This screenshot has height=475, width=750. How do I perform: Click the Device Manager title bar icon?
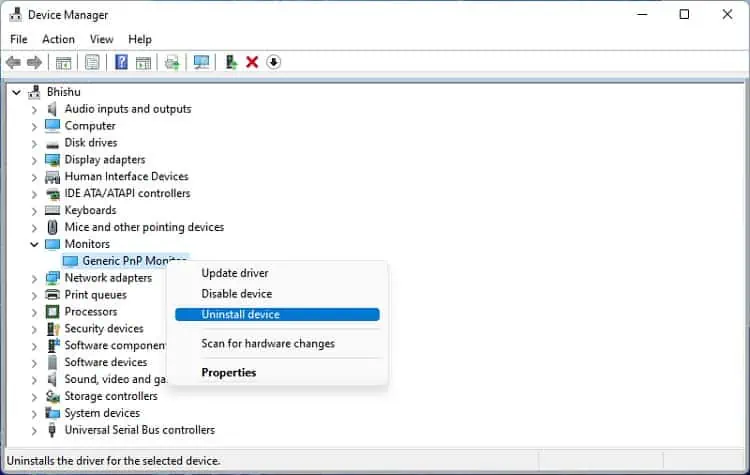coord(16,15)
